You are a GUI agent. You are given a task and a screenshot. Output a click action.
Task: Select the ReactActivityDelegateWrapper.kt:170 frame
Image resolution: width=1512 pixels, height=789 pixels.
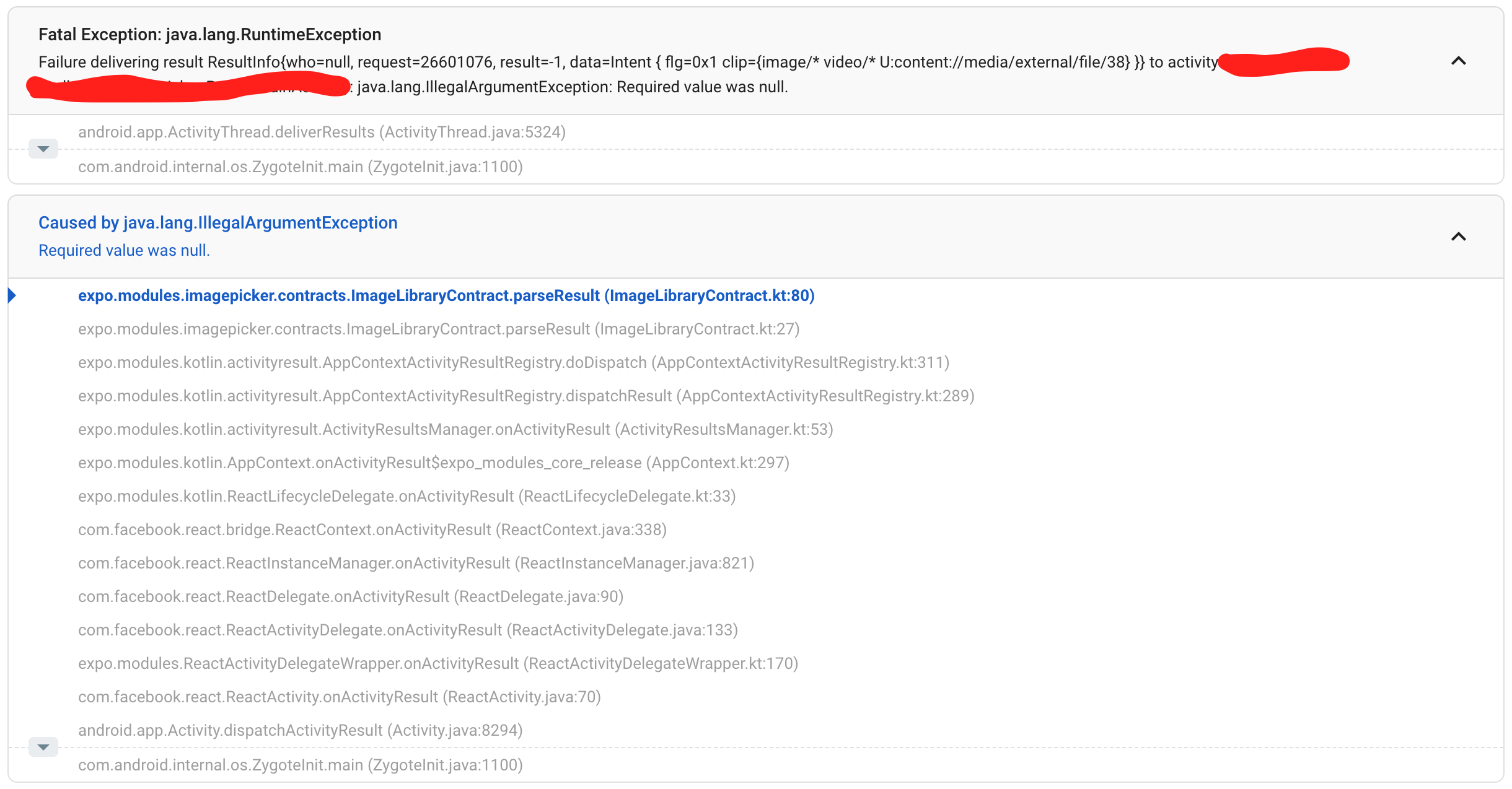(437, 663)
